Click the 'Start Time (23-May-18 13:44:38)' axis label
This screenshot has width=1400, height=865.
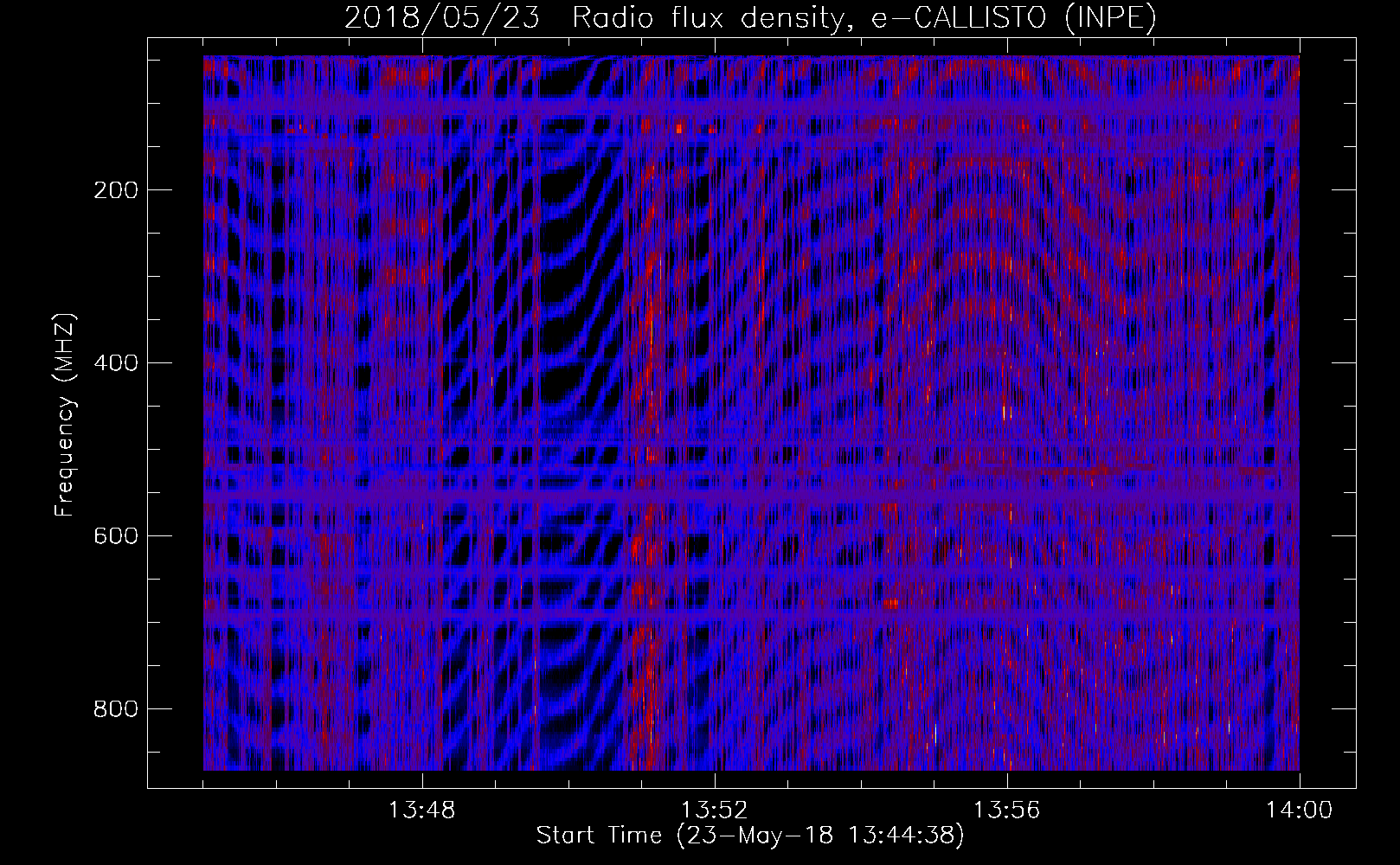(x=750, y=836)
